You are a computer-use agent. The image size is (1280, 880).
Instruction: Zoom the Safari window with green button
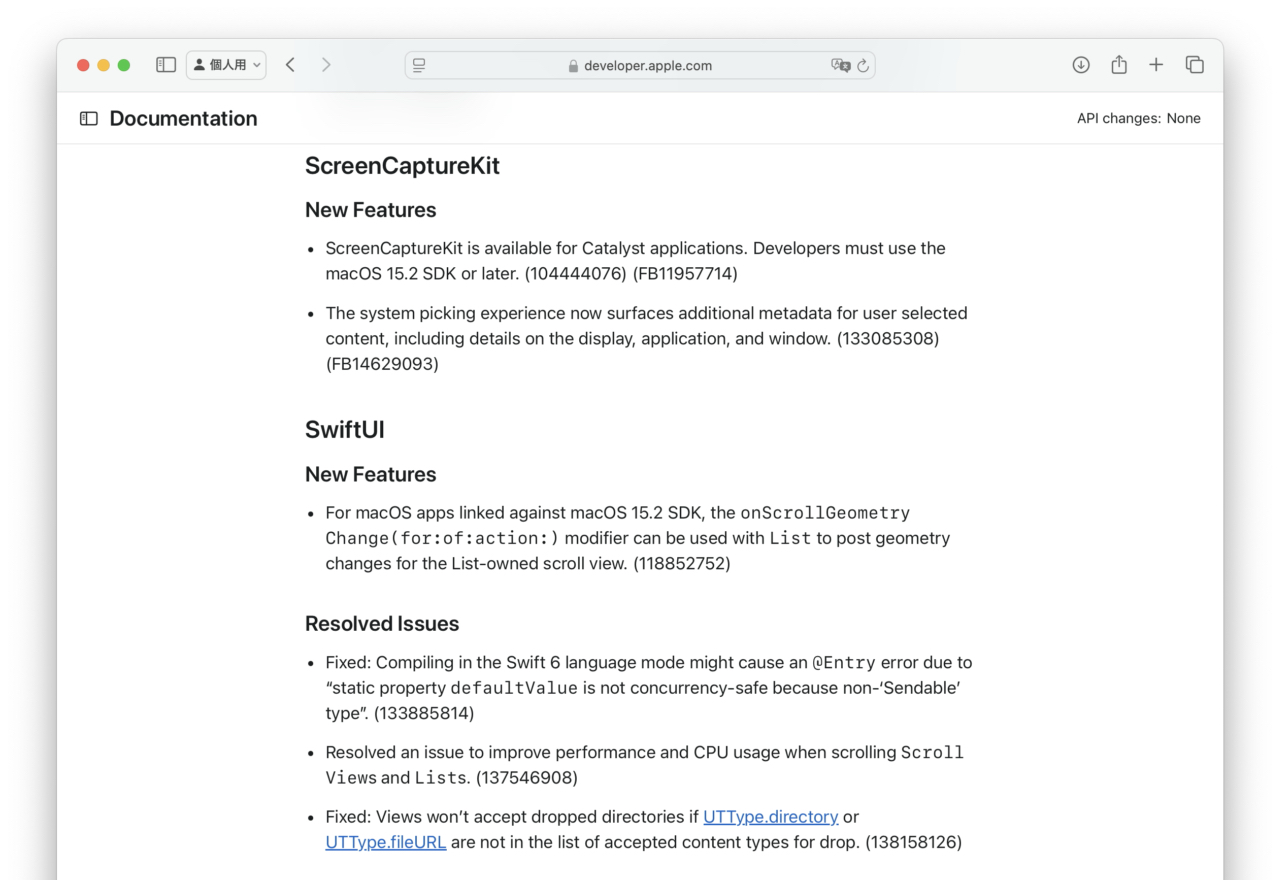tap(124, 65)
